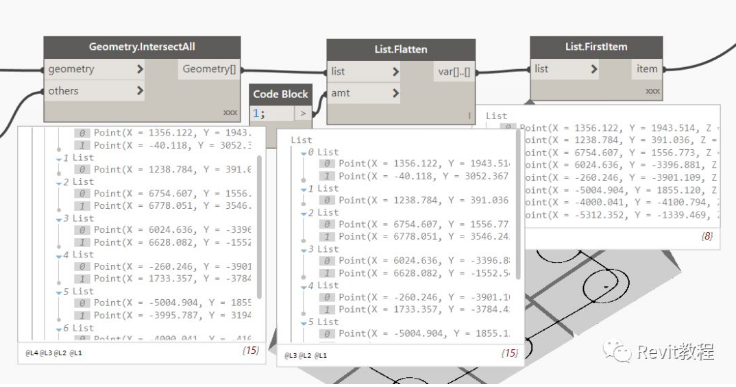Collapse 4 List in Flatten preview
Viewport: 736px width, 387px height.
pyautogui.click(x=304, y=286)
